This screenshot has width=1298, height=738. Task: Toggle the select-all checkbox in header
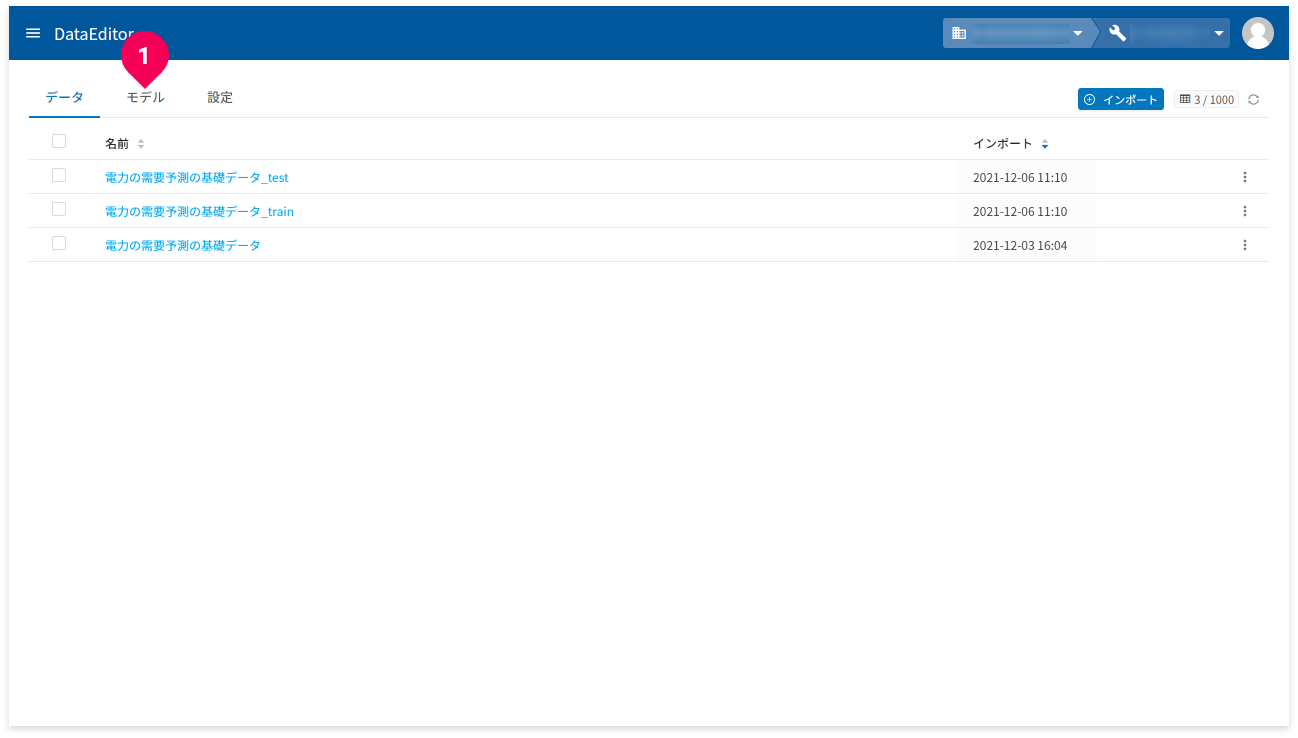59,141
